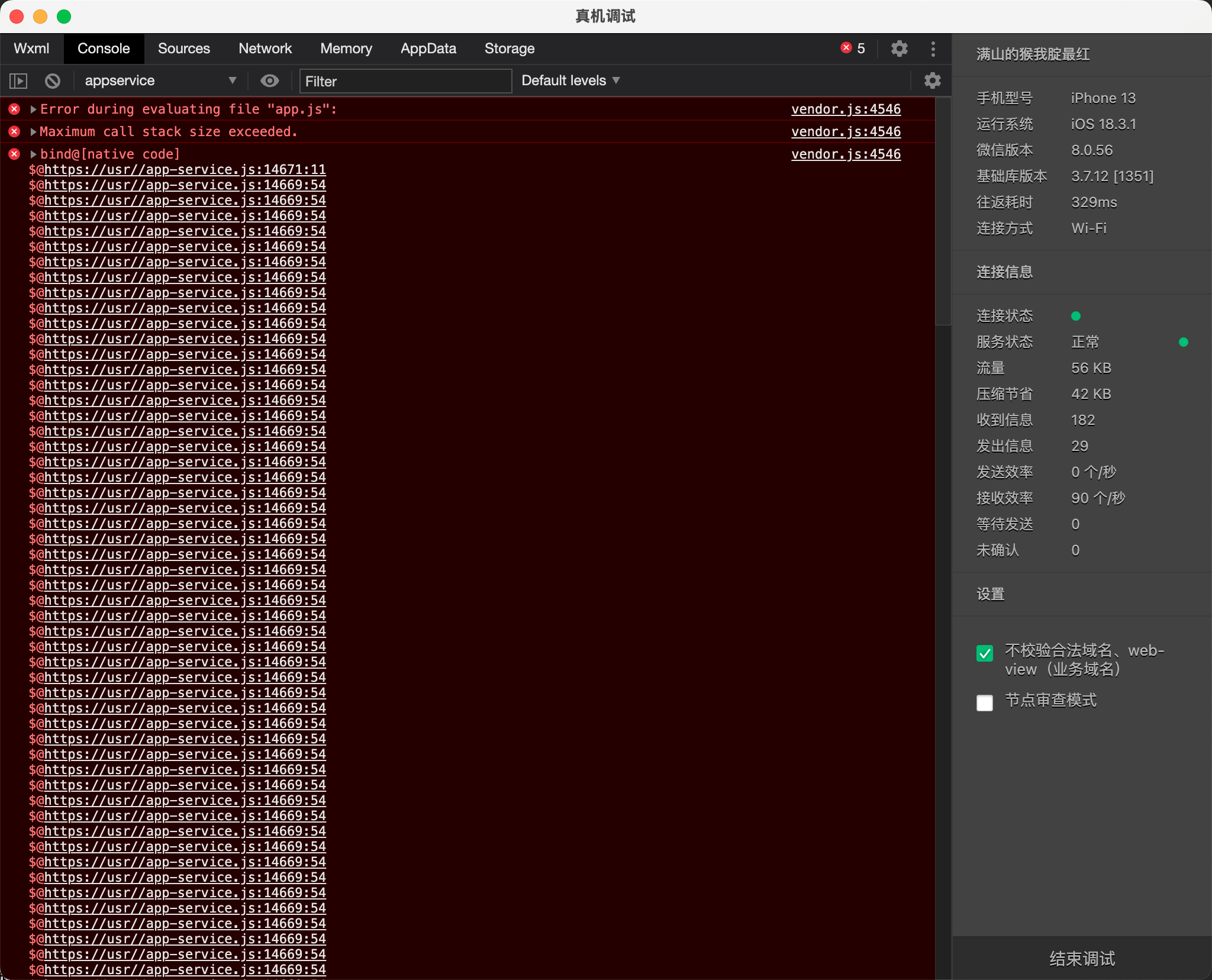Click the iPhone 13 device model value
Image resolution: width=1212 pixels, height=980 pixels.
[1103, 98]
